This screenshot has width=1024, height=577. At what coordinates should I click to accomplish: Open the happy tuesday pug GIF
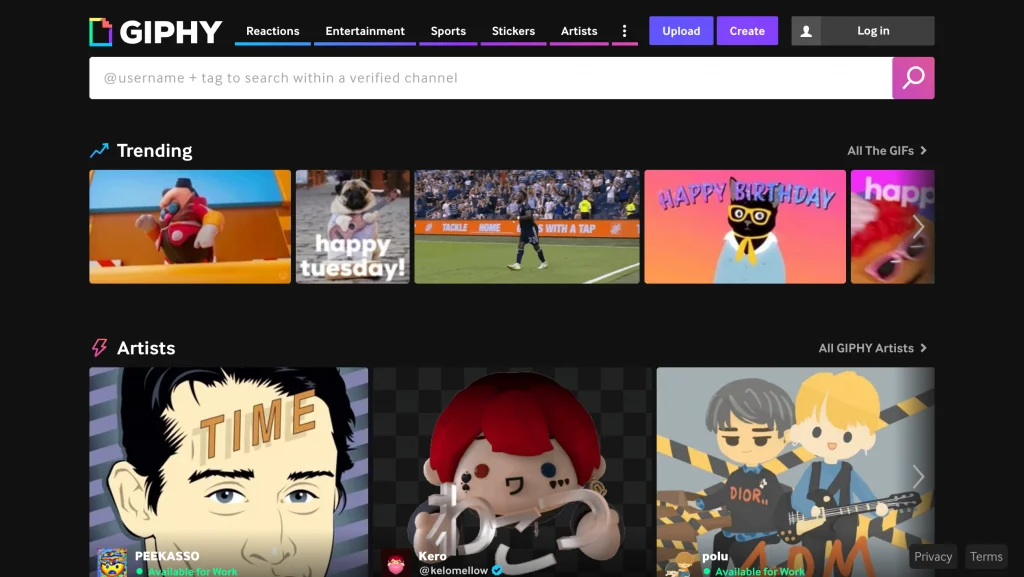(353, 226)
